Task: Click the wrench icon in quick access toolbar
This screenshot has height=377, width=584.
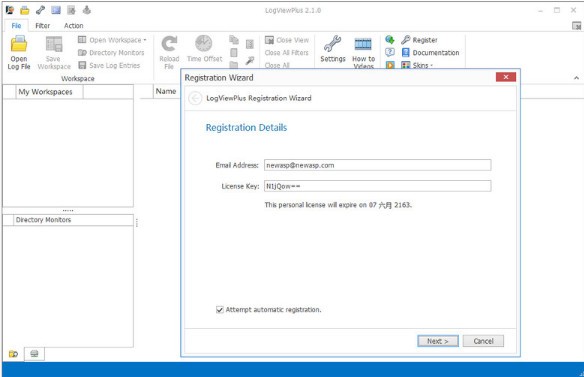Action: pyautogui.click(x=40, y=10)
